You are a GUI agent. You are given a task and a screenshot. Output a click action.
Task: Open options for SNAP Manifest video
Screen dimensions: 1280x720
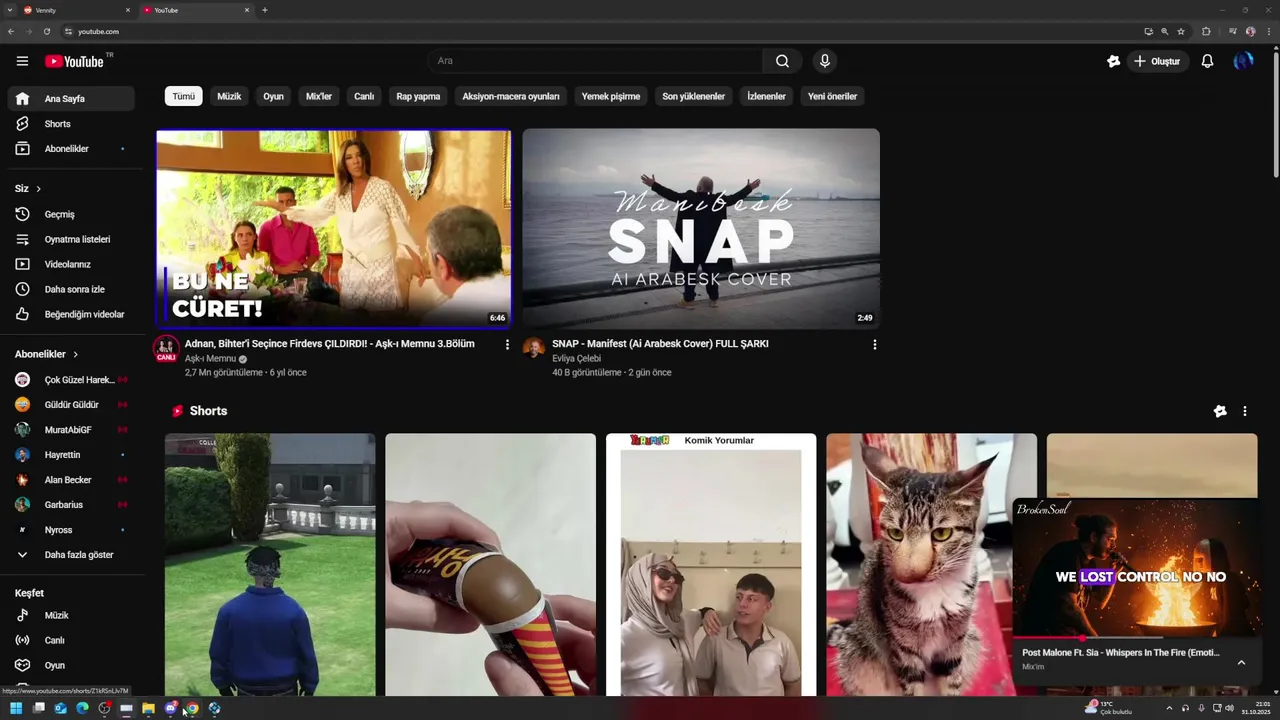pos(875,344)
